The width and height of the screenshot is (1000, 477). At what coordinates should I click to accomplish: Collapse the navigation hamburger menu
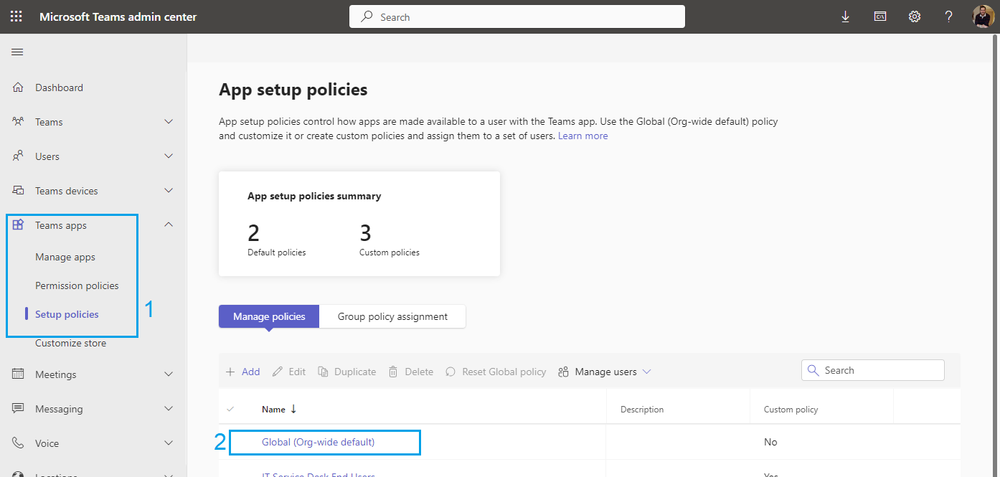[17, 51]
